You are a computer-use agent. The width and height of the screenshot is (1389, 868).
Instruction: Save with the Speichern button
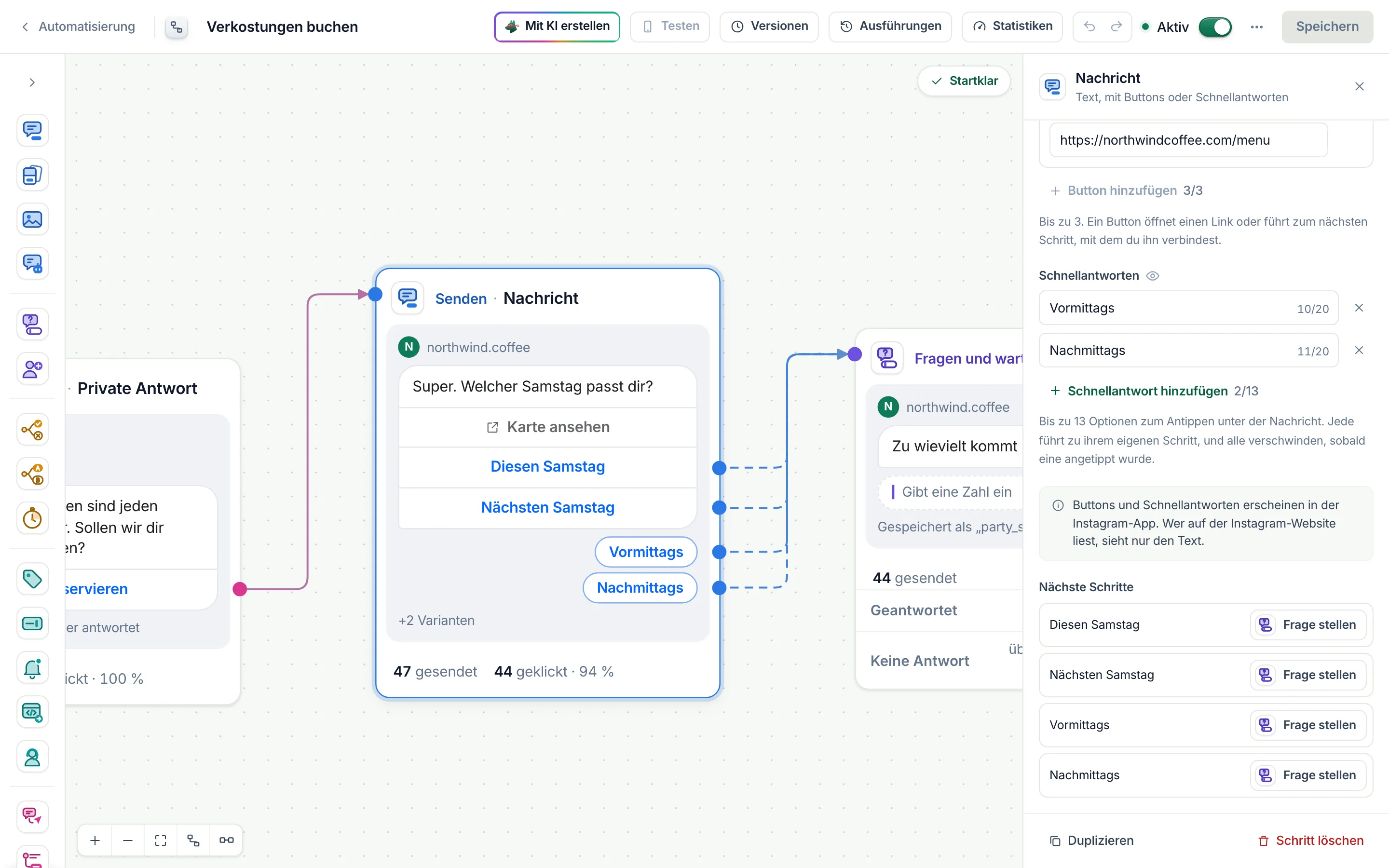[x=1328, y=27]
